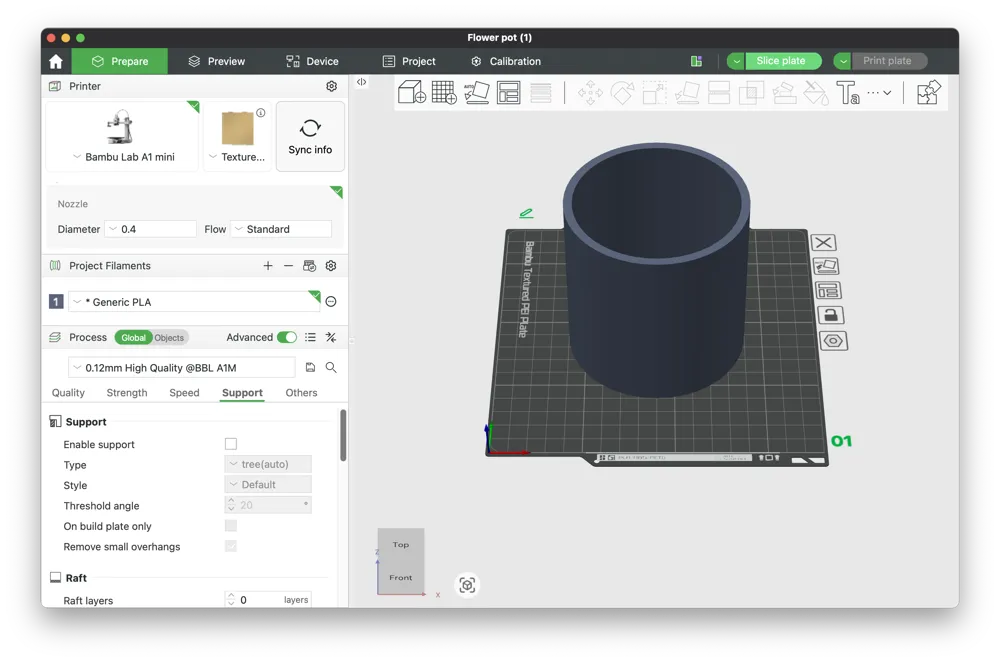The height and width of the screenshot is (662, 1000).
Task: Open support Type dropdown
Action: click(x=268, y=464)
